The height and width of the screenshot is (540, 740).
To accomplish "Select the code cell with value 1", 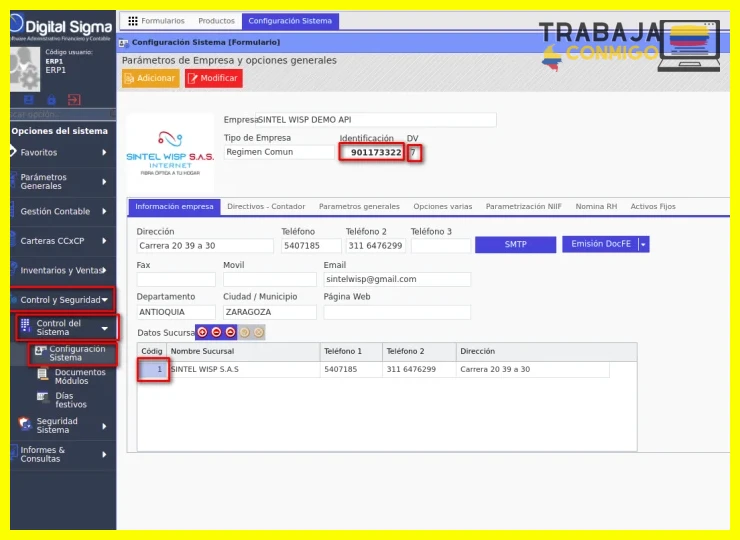I will point(152,369).
